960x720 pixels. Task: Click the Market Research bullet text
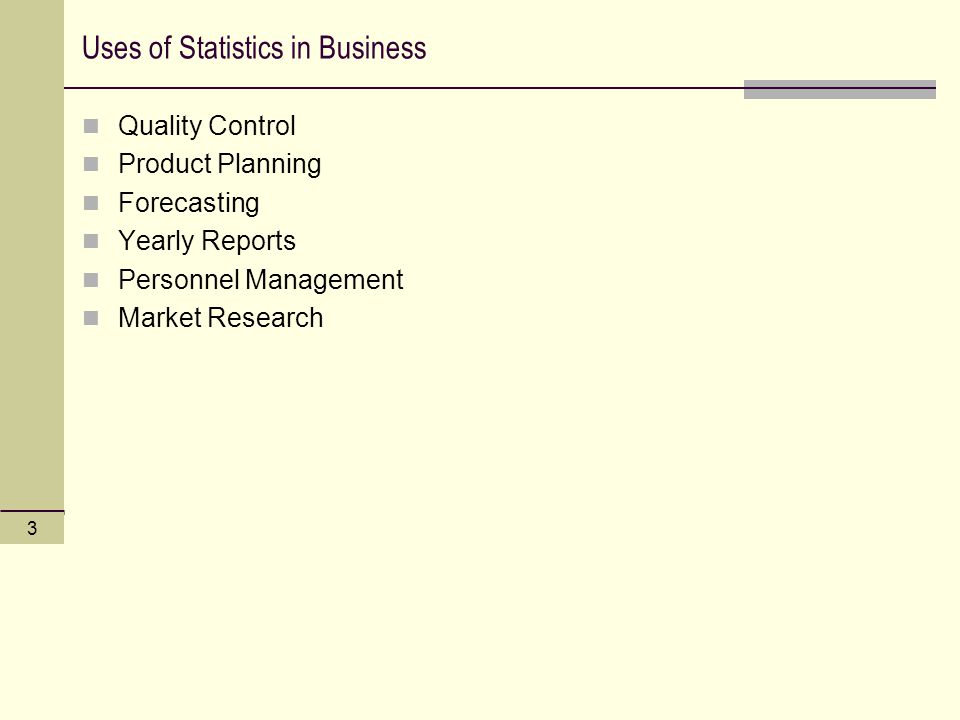pos(220,318)
